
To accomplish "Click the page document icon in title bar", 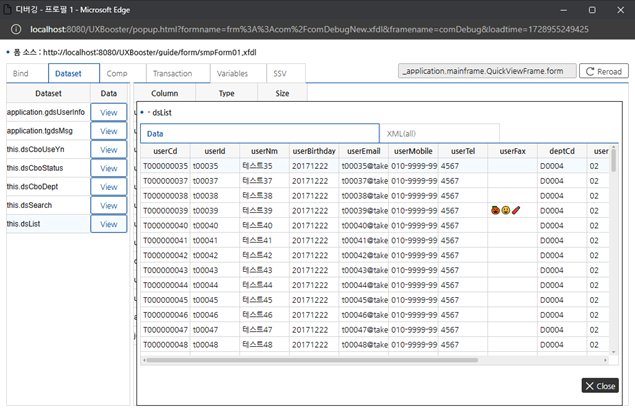I will [x=7, y=10].
